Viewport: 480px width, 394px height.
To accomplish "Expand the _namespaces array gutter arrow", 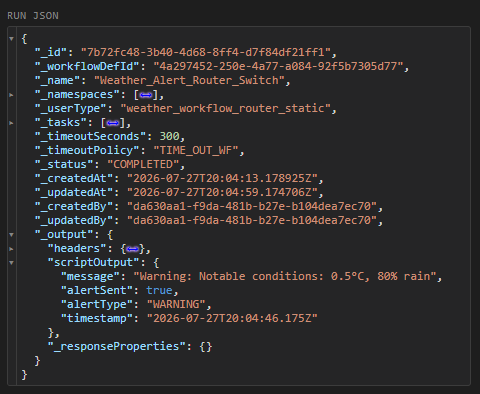I will tap(11, 95).
